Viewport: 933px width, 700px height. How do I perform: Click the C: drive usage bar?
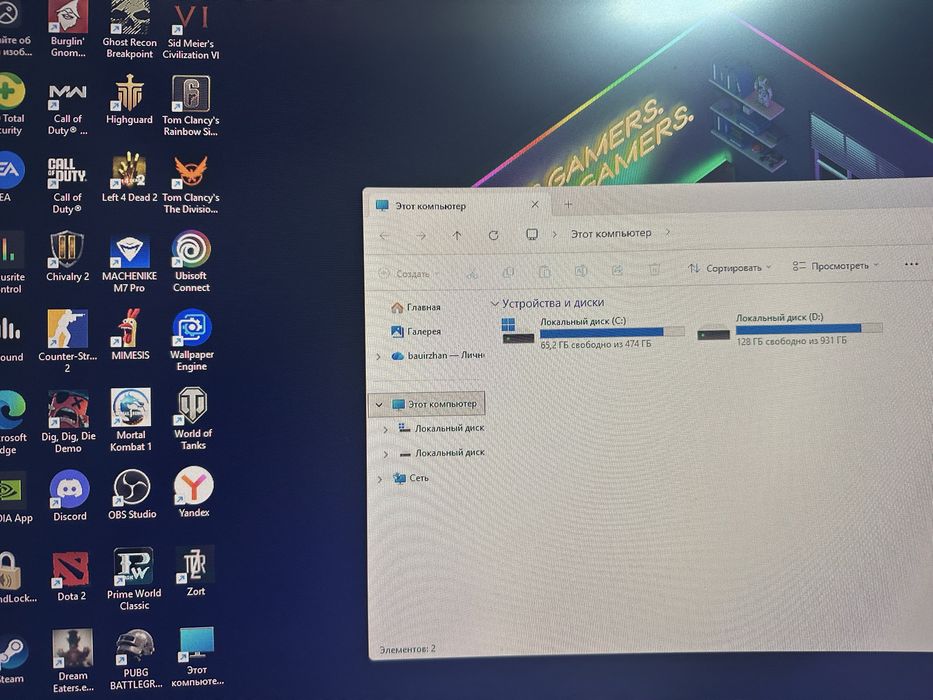tap(612, 332)
